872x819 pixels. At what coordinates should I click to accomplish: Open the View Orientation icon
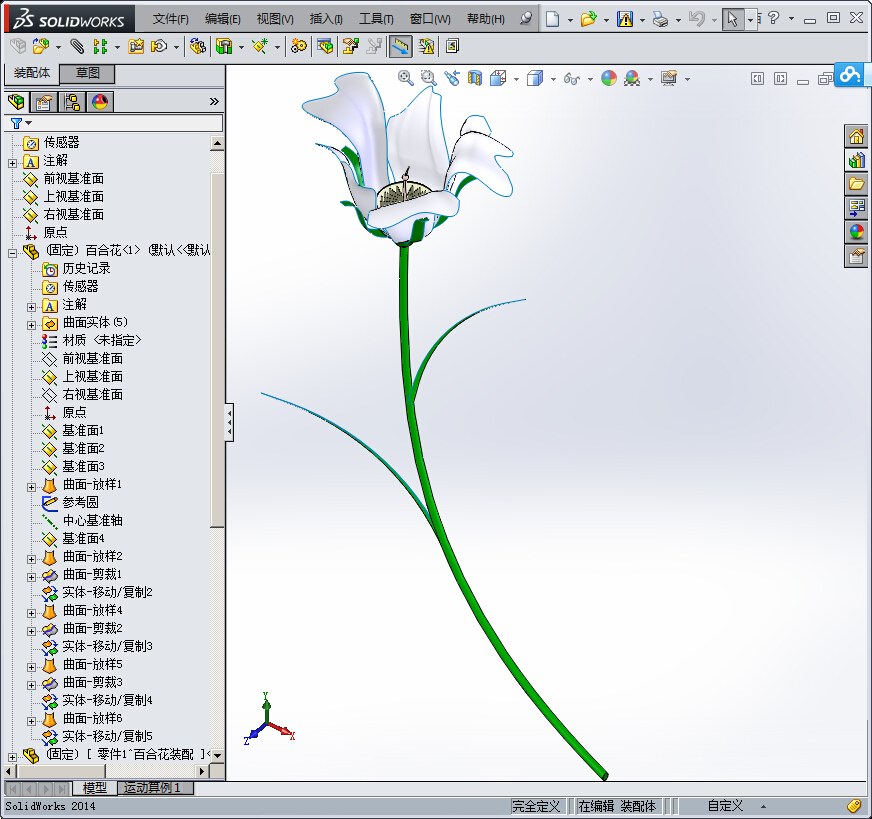tap(496, 78)
